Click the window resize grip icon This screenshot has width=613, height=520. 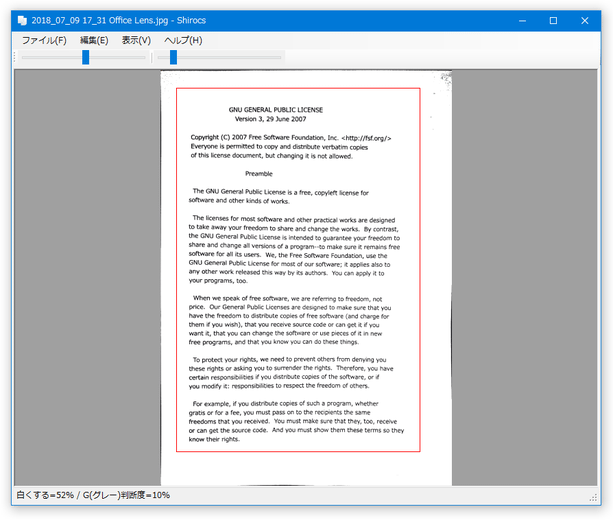593,497
